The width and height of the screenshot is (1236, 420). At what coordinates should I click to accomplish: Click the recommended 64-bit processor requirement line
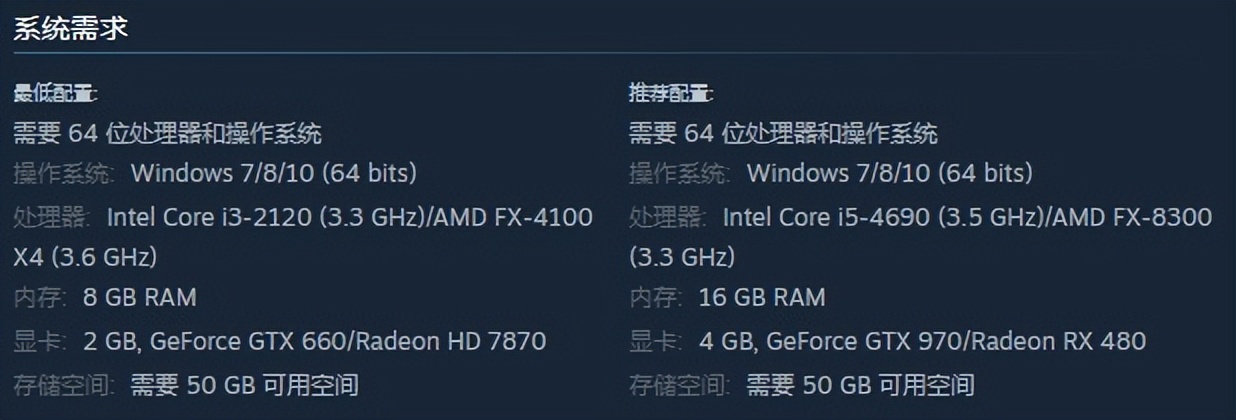click(783, 133)
